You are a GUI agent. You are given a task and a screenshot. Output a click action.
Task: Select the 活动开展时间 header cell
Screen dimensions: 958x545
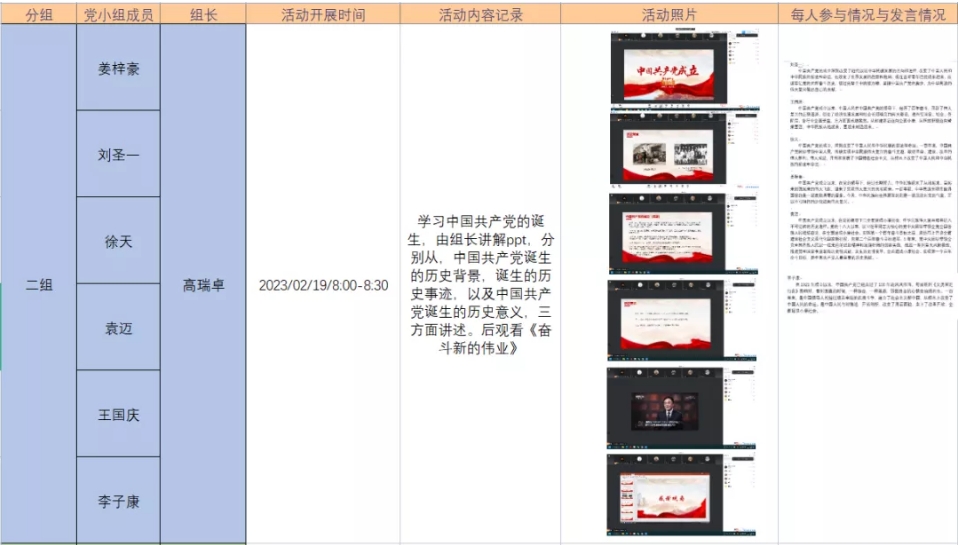(323, 15)
